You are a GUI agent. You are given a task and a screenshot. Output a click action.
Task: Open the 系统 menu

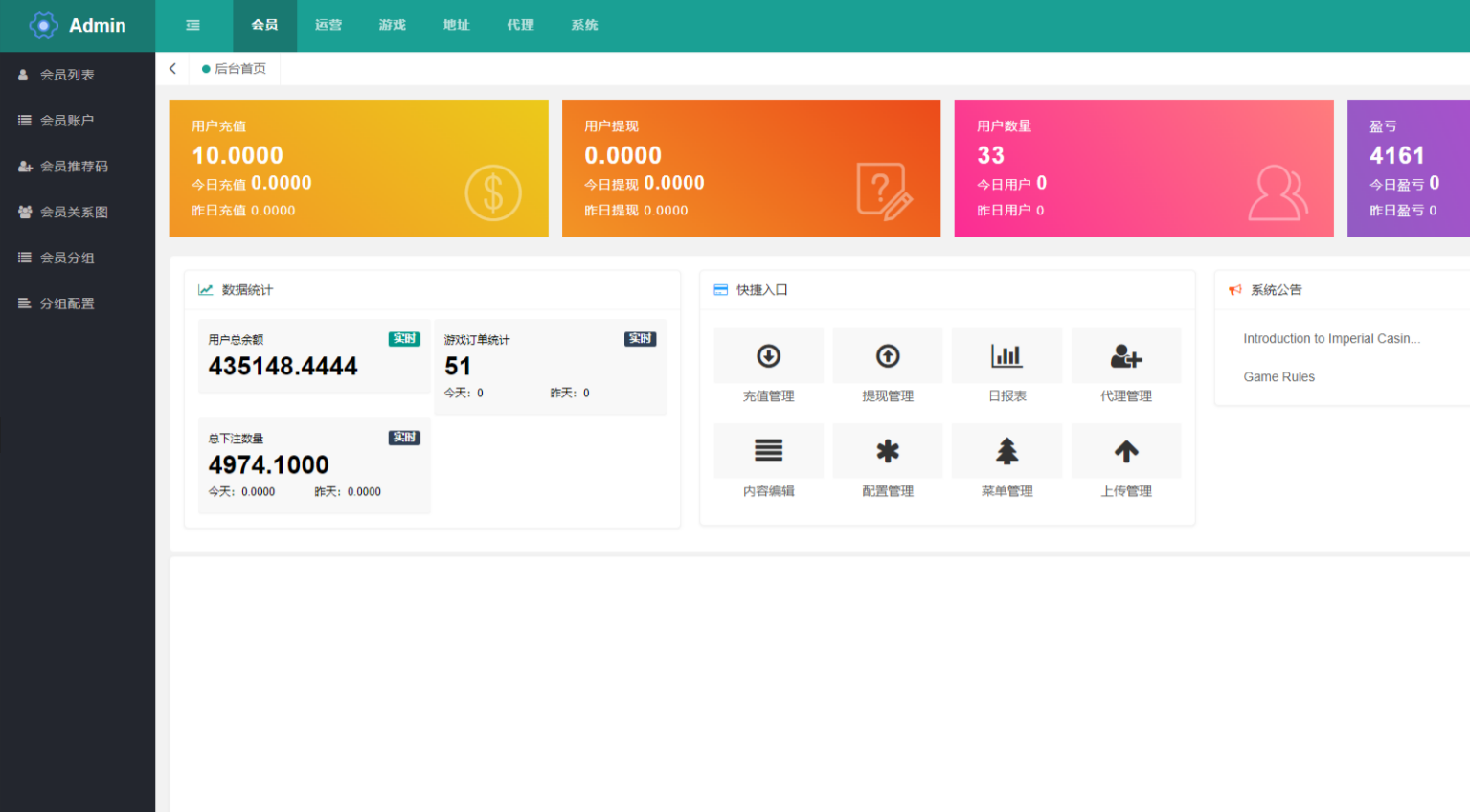coord(584,25)
